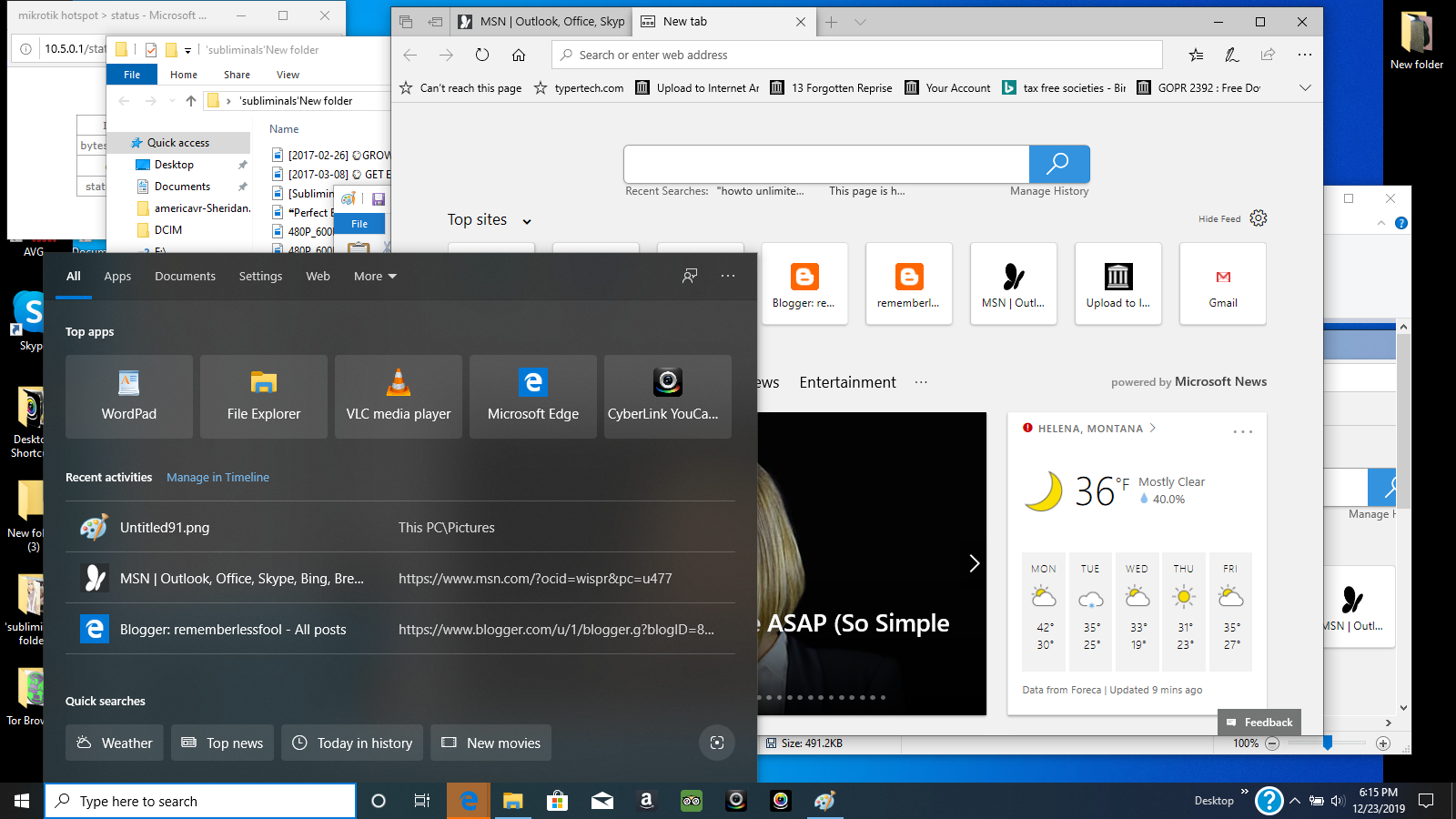Expand the More filter dropdown
Image resolution: width=1456 pixels, height=819 pixels.
[x=375, y=277]
